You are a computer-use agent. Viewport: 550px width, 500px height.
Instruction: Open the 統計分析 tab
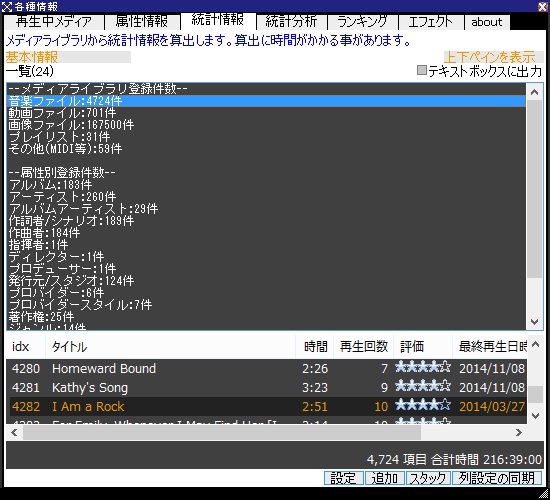point(291,22)
